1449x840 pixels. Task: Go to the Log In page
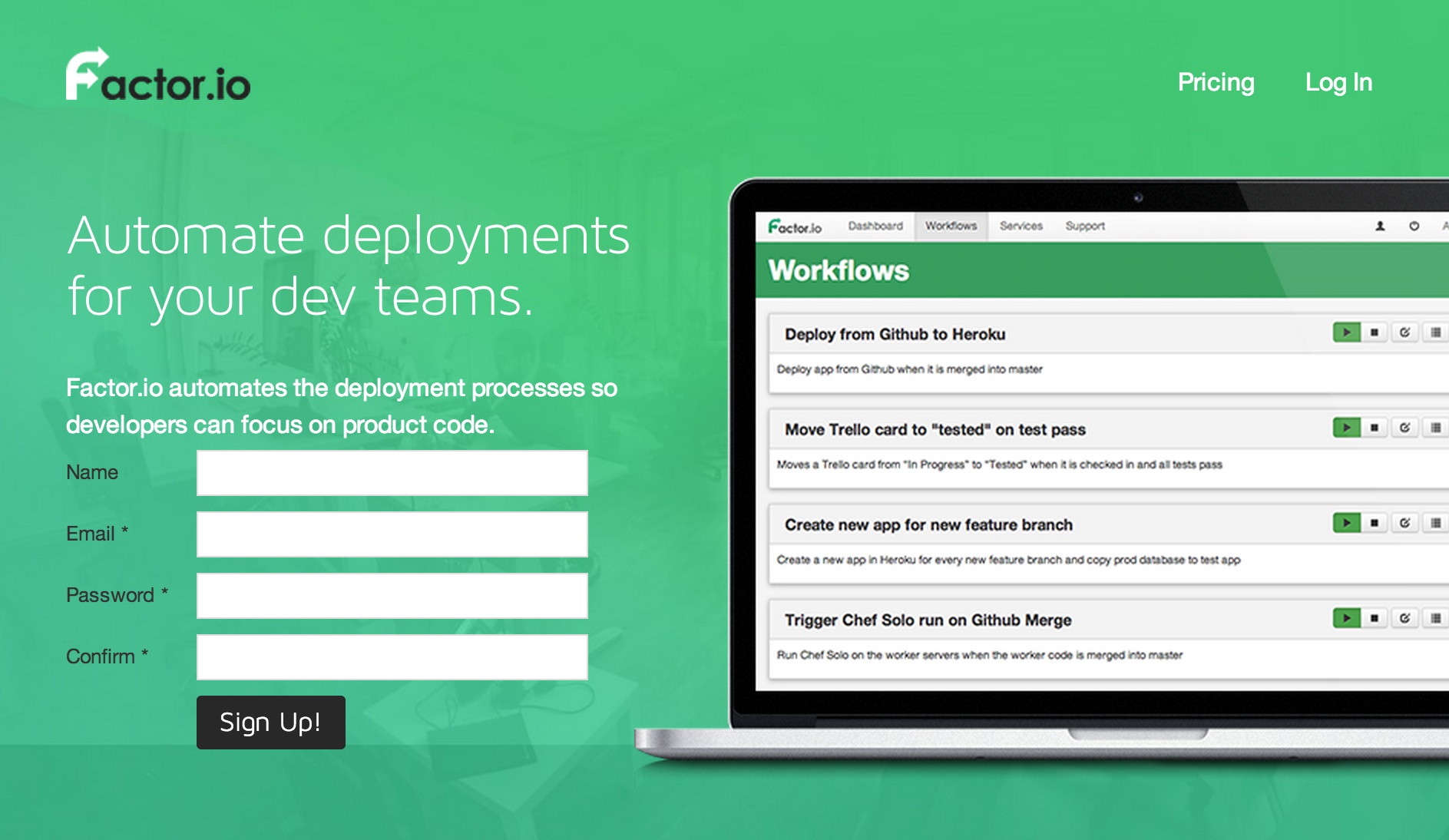click(x=1338, y=82)
